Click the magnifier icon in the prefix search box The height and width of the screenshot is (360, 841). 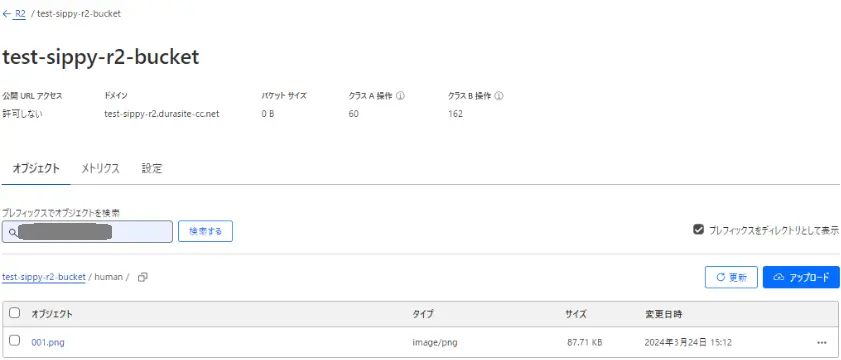(12, 232)
